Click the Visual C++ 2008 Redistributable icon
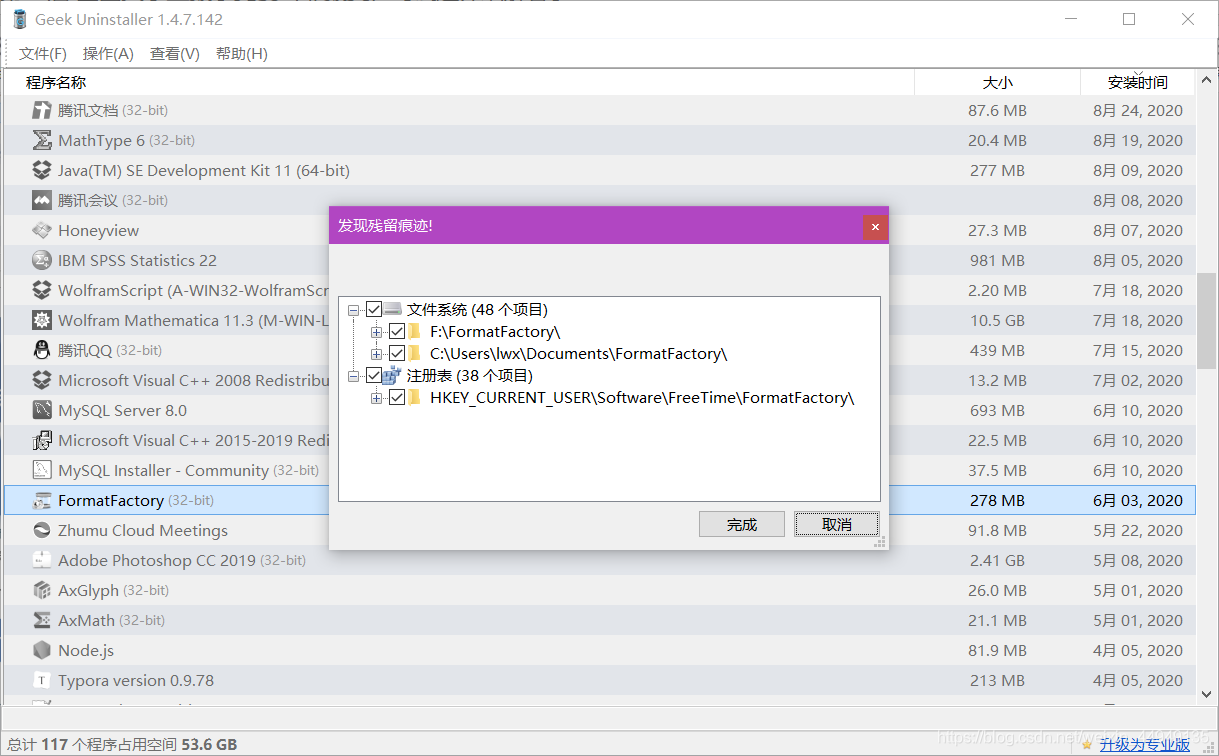Screen dimensions: 1219x756 [x=41, y=380]
